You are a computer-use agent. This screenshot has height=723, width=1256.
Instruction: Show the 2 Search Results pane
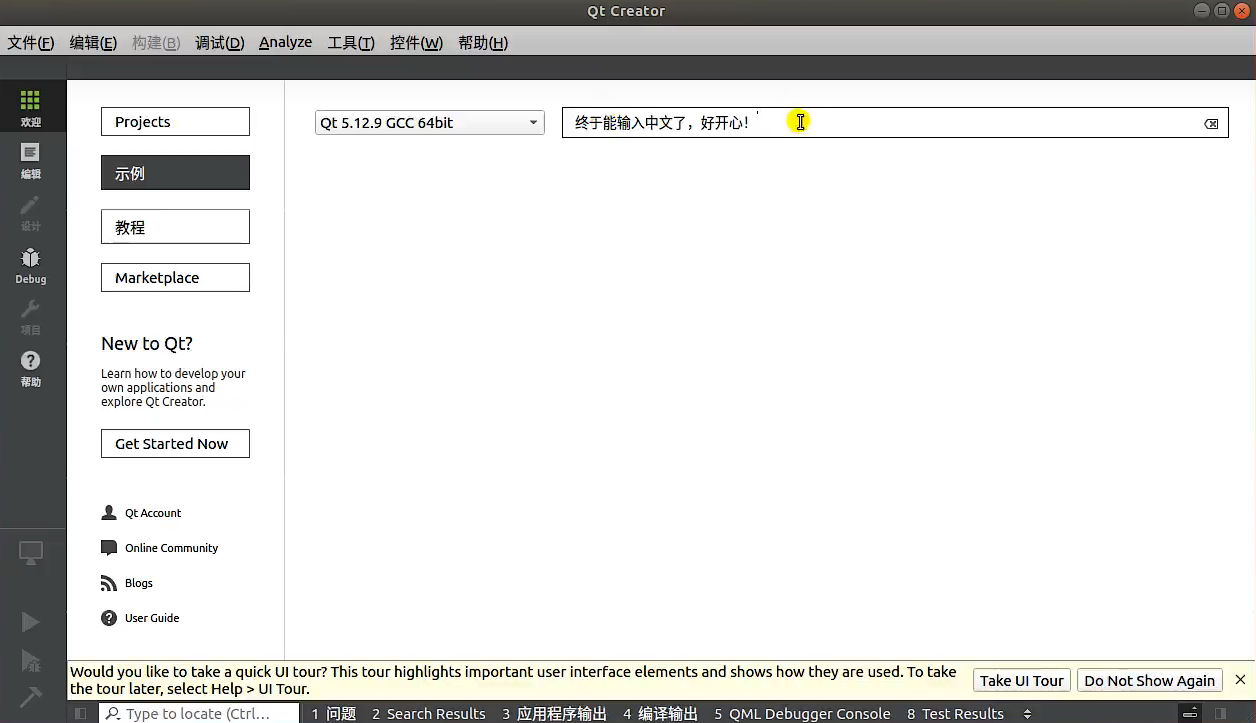(428, 714)
